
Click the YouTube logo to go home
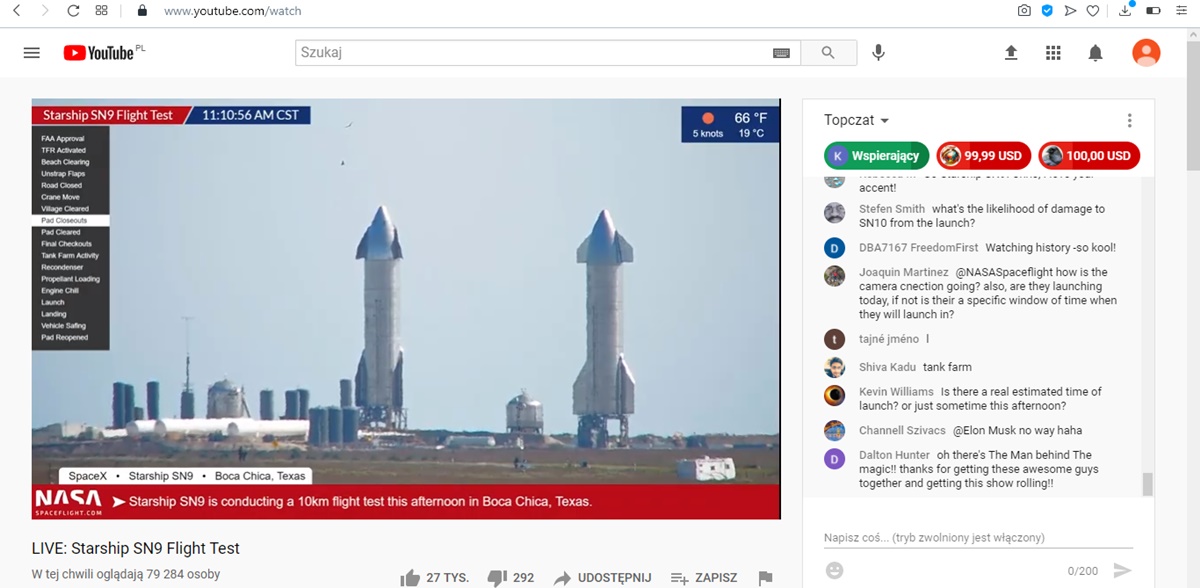[99, 53]
